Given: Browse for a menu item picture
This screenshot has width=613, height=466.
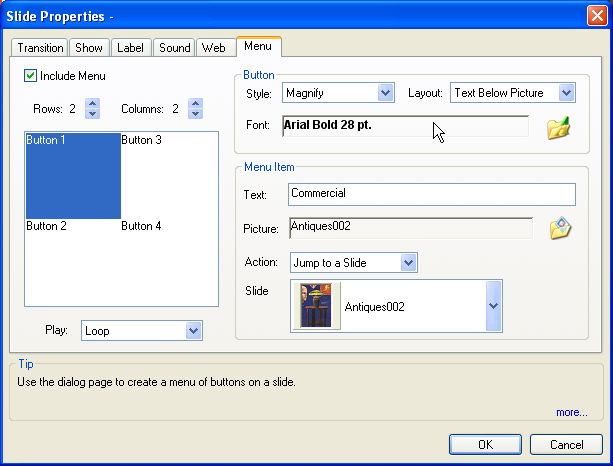Looking at the screenshot, I should point(560,228).
